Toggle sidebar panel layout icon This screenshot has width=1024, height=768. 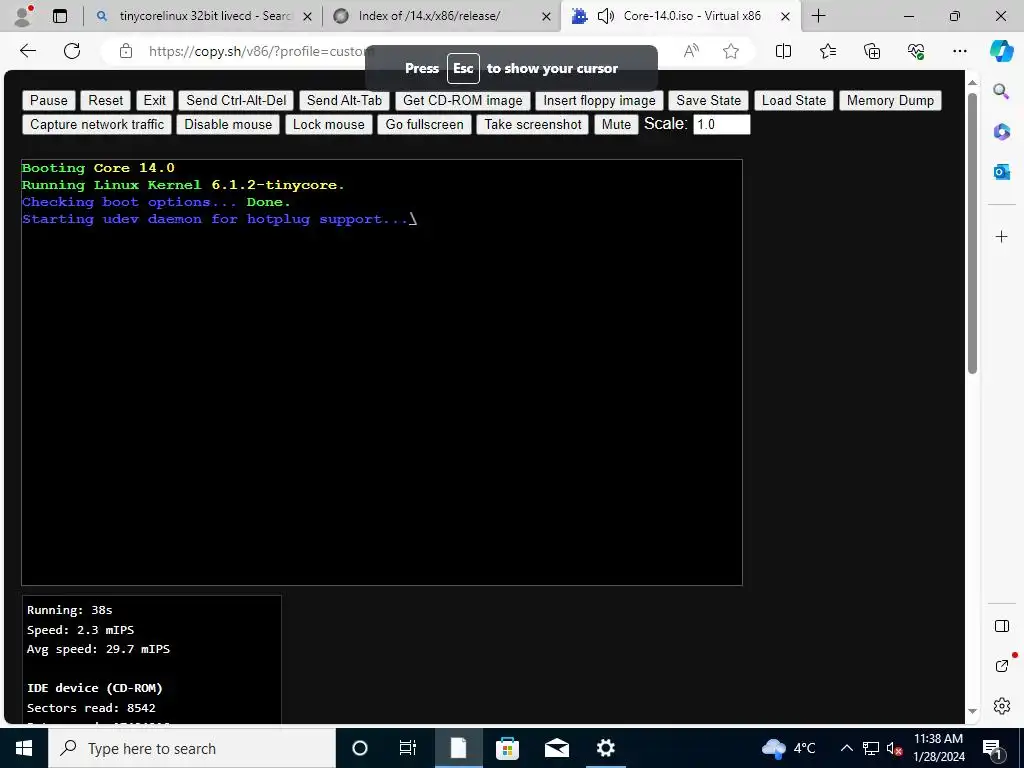1001,626
